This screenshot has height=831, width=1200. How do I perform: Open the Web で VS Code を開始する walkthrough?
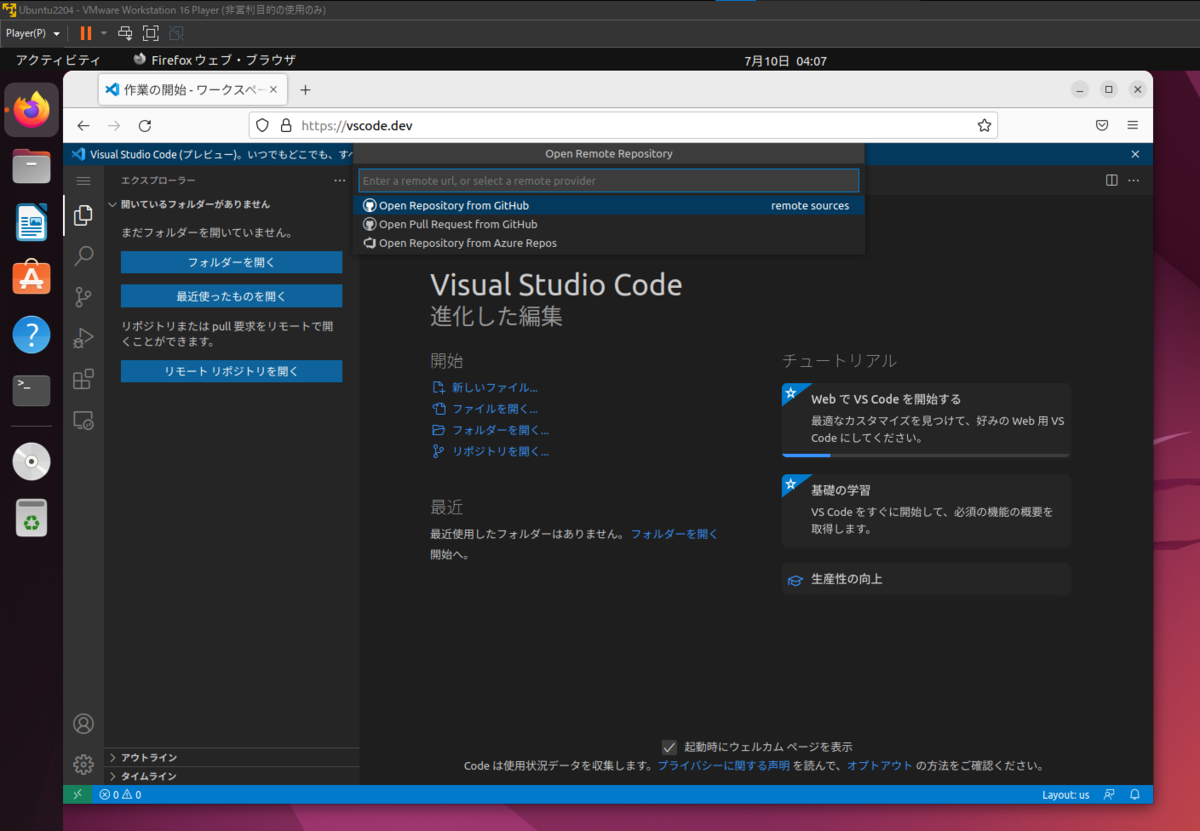(x=926, y=420)
